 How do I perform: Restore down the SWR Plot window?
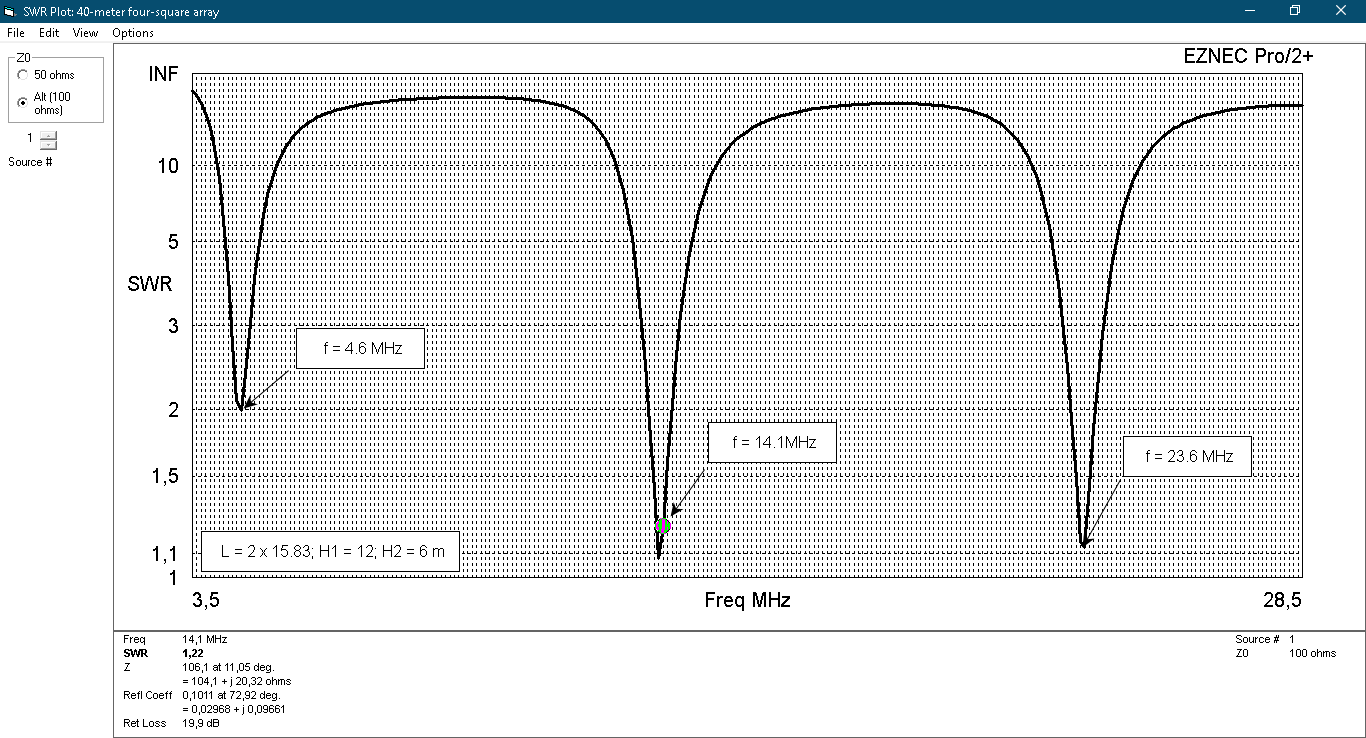pyautogui.click(x=1295, y=11)
